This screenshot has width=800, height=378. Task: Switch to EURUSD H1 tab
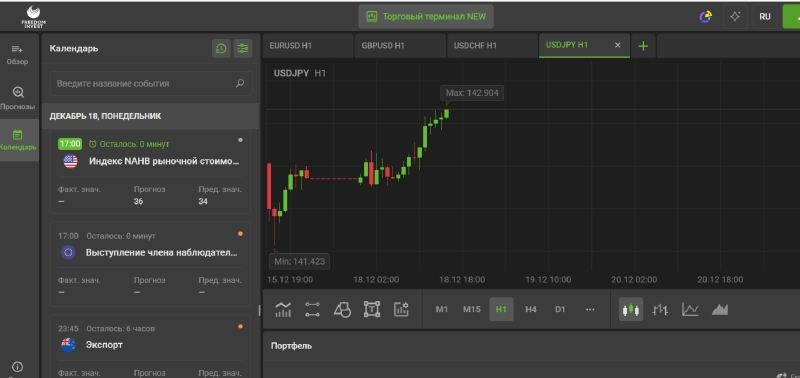[x=308, y=45]
